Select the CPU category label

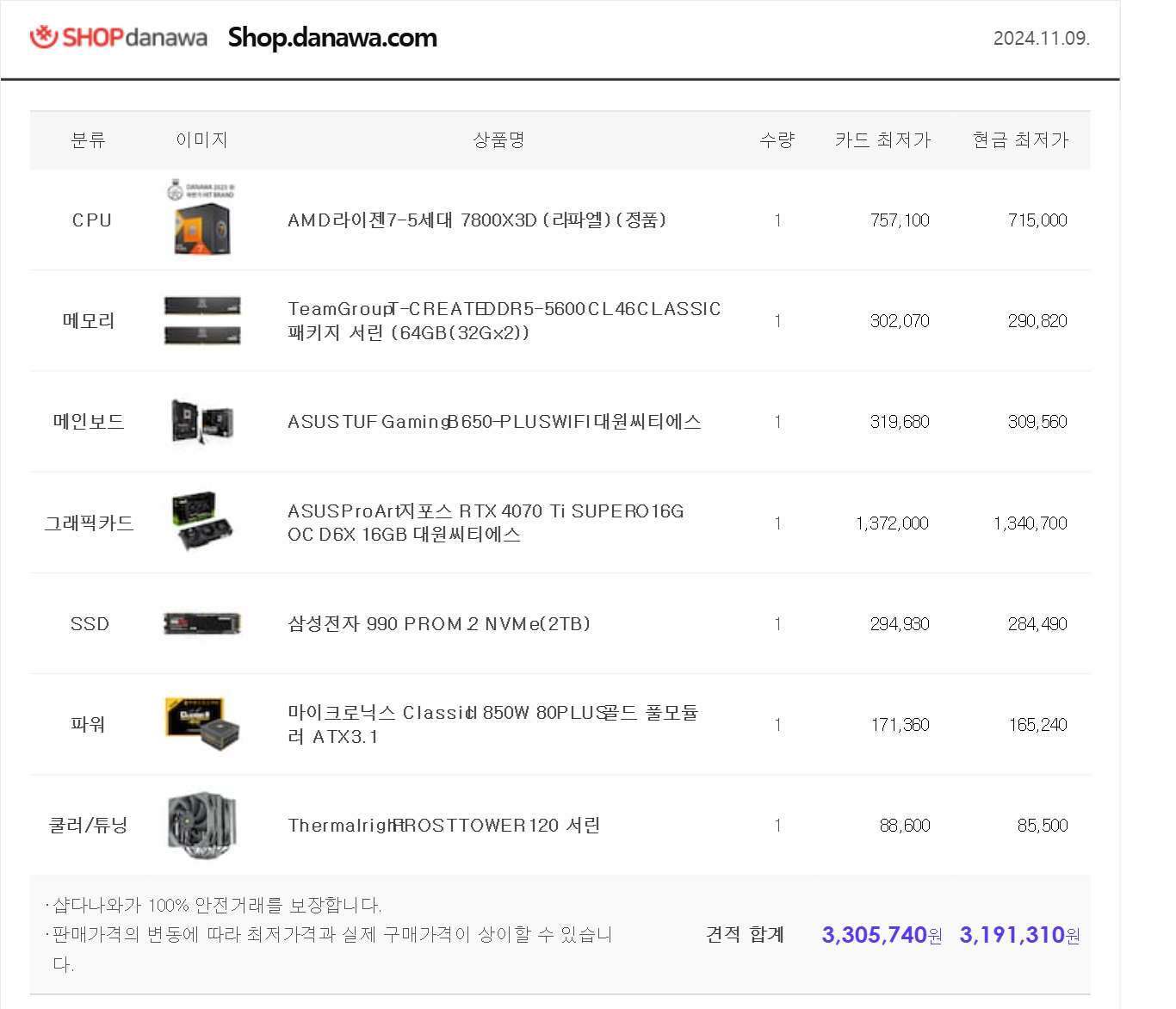click(x=91, y=220)
